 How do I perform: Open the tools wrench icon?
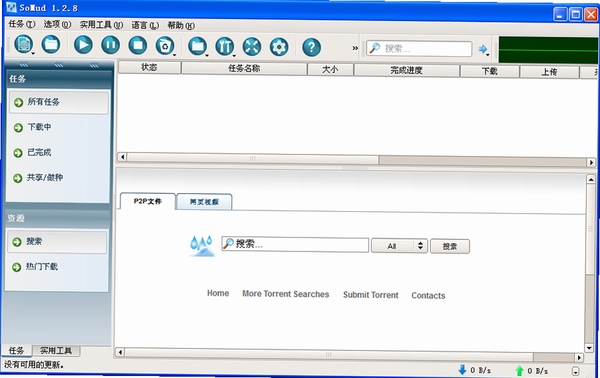pos(224,47)
